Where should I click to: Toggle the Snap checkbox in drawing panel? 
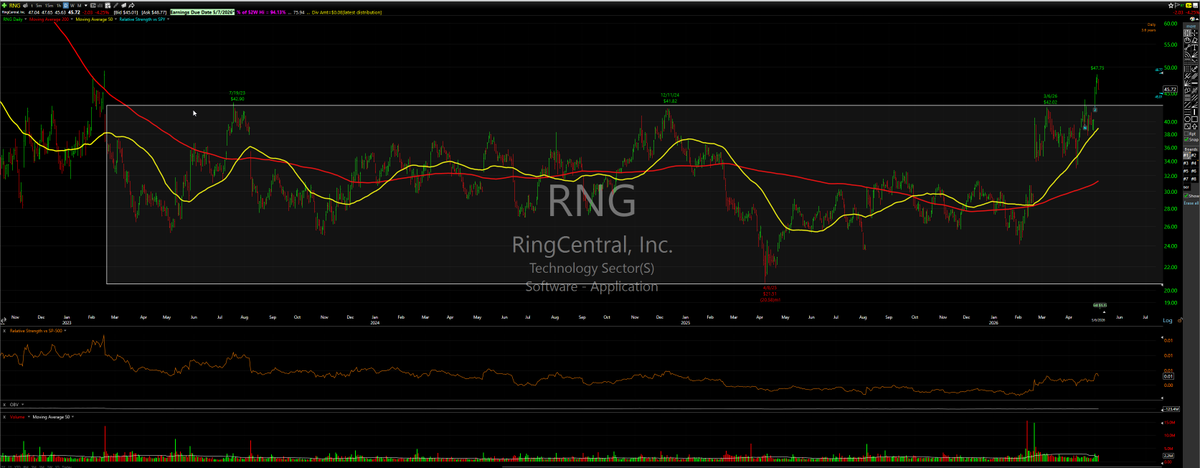click(x=1186, y=140)
